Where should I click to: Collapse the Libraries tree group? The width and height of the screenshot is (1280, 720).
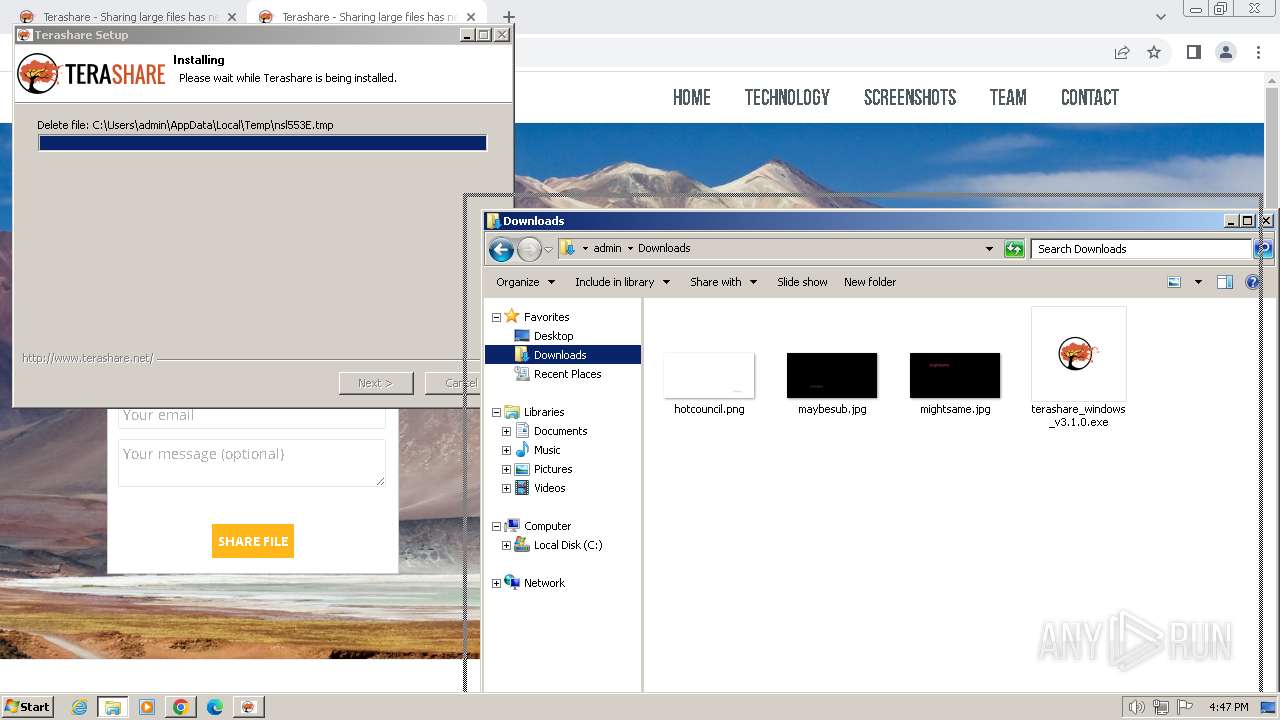[x=496, y=412]
